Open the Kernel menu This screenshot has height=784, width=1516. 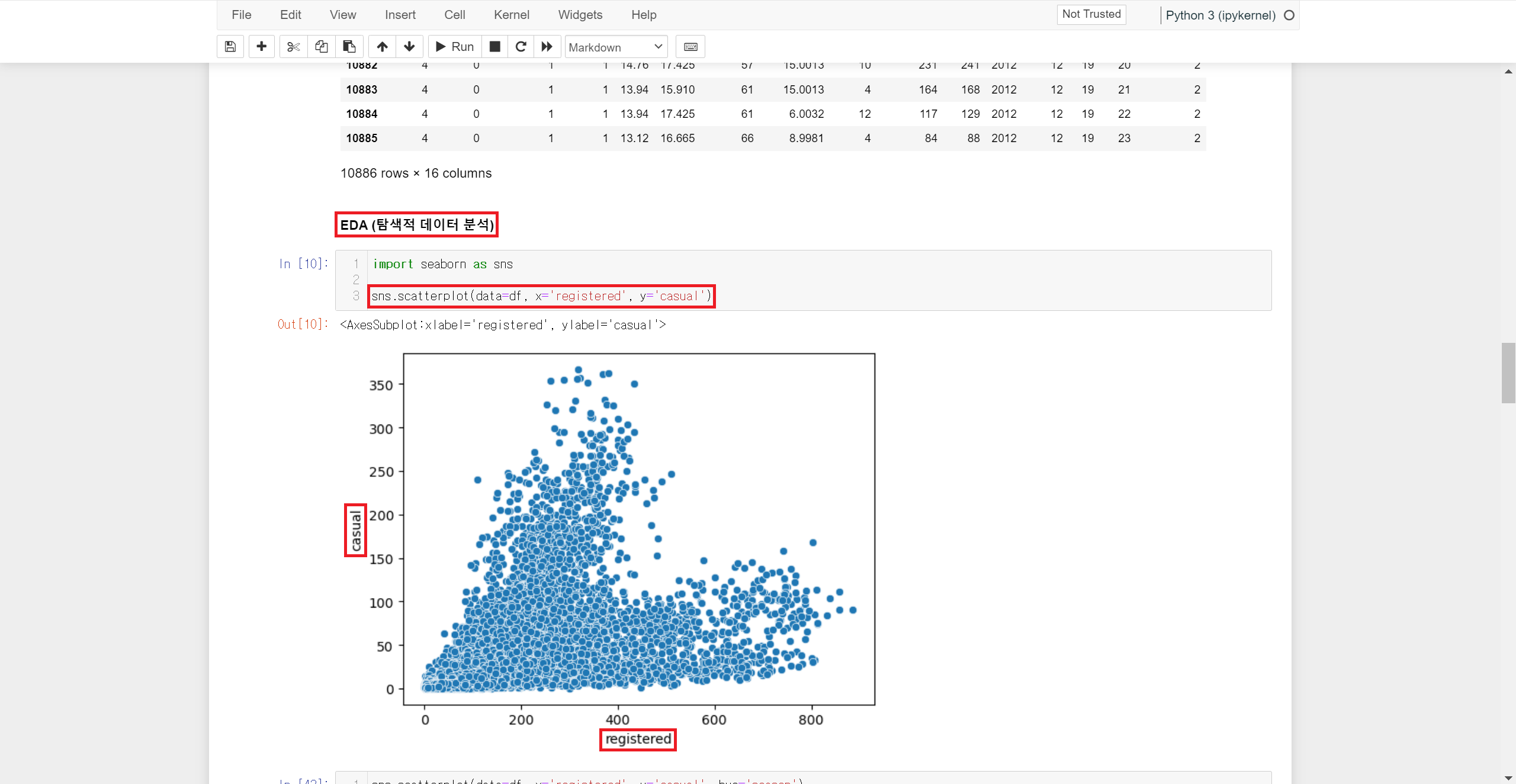511,15
